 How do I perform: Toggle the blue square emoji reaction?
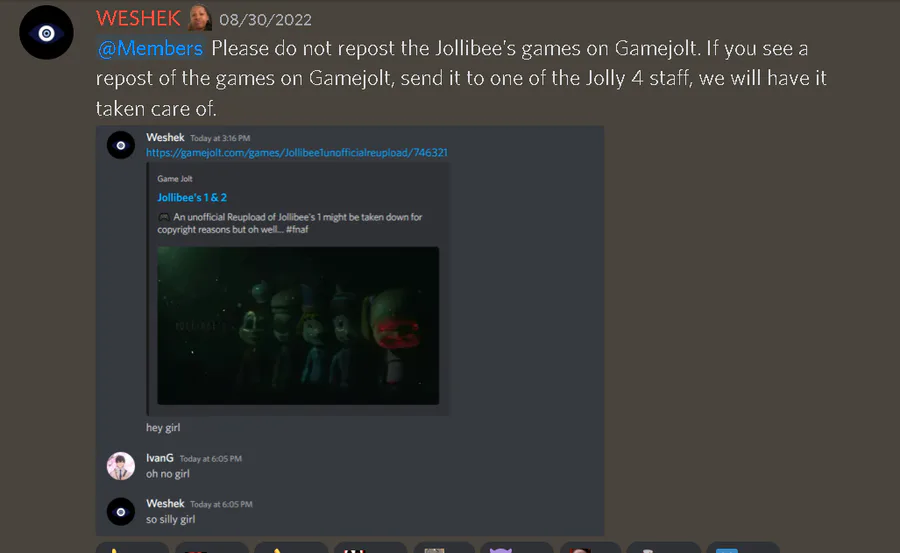tap(743, 548)
